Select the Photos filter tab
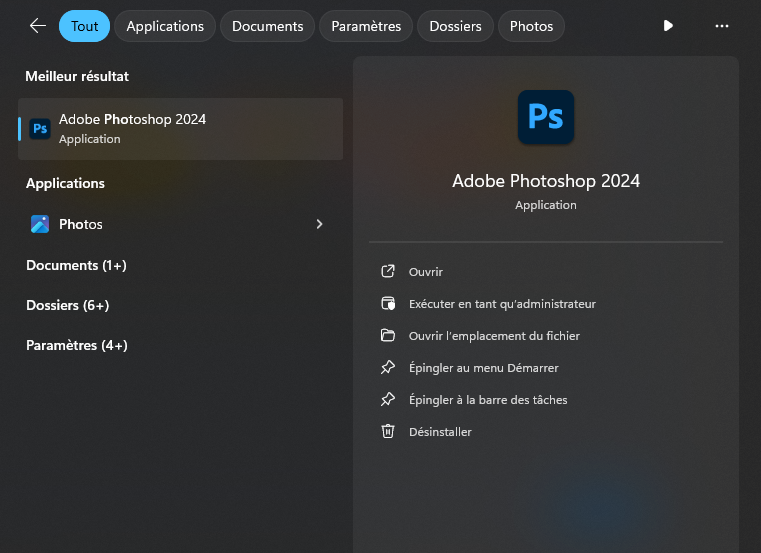 (531, 26)
